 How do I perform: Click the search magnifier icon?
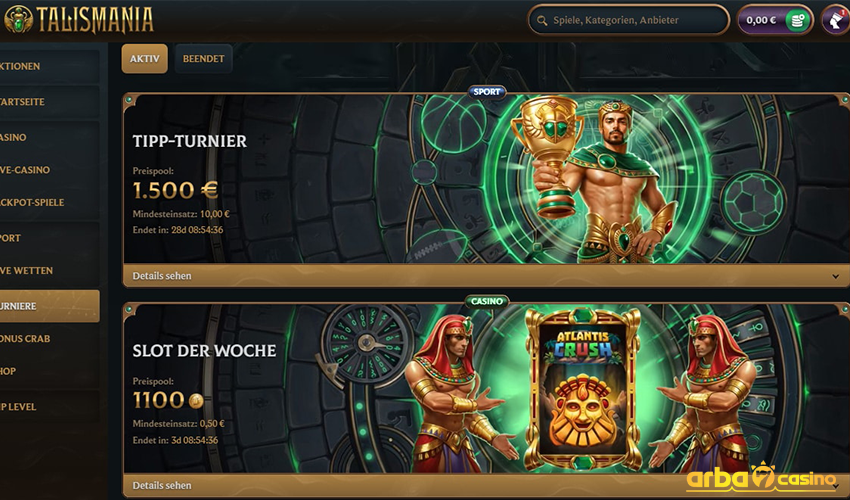[x=542, y=21]
